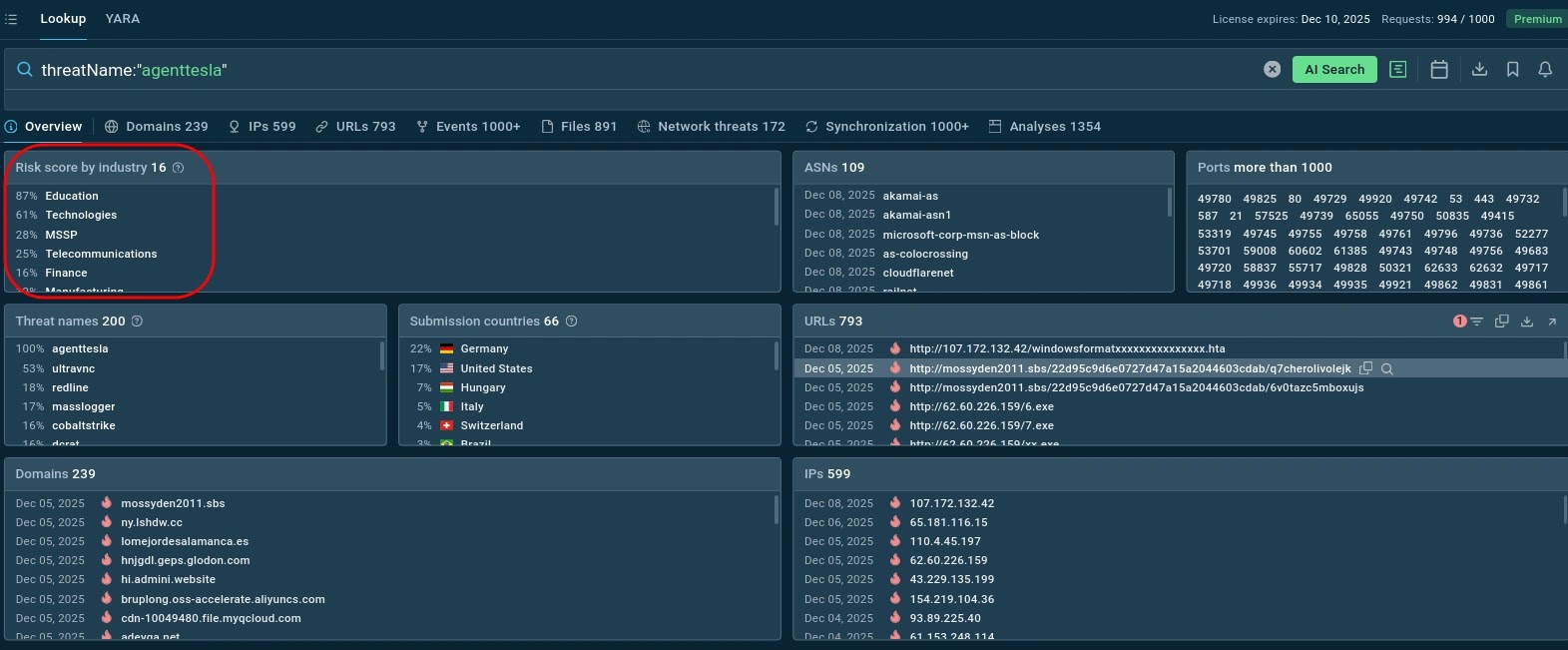Open the calendar date range picker

point(1438,70)
